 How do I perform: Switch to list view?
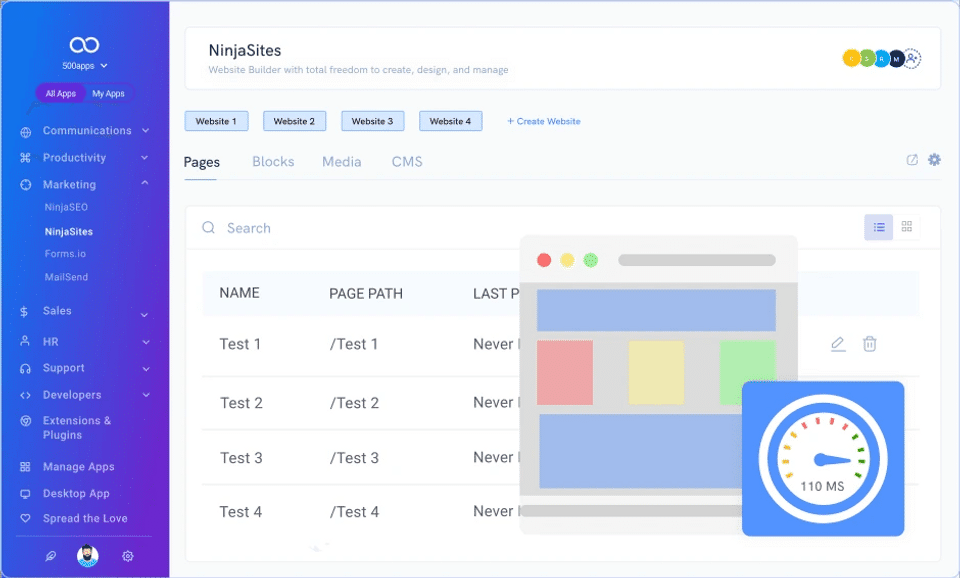[879, 227]
